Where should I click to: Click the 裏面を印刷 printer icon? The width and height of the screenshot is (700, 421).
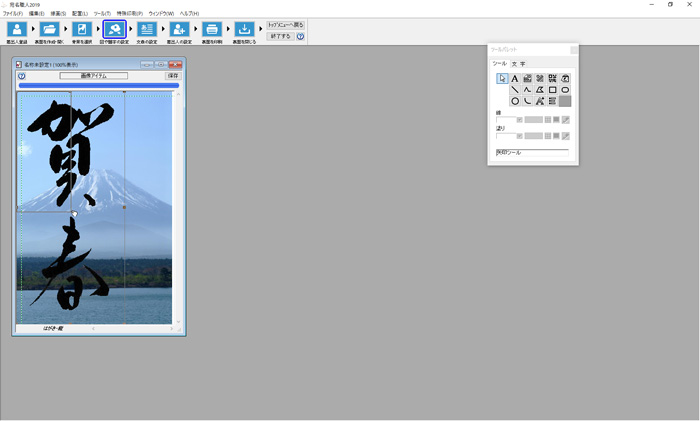tap(212, 31)
